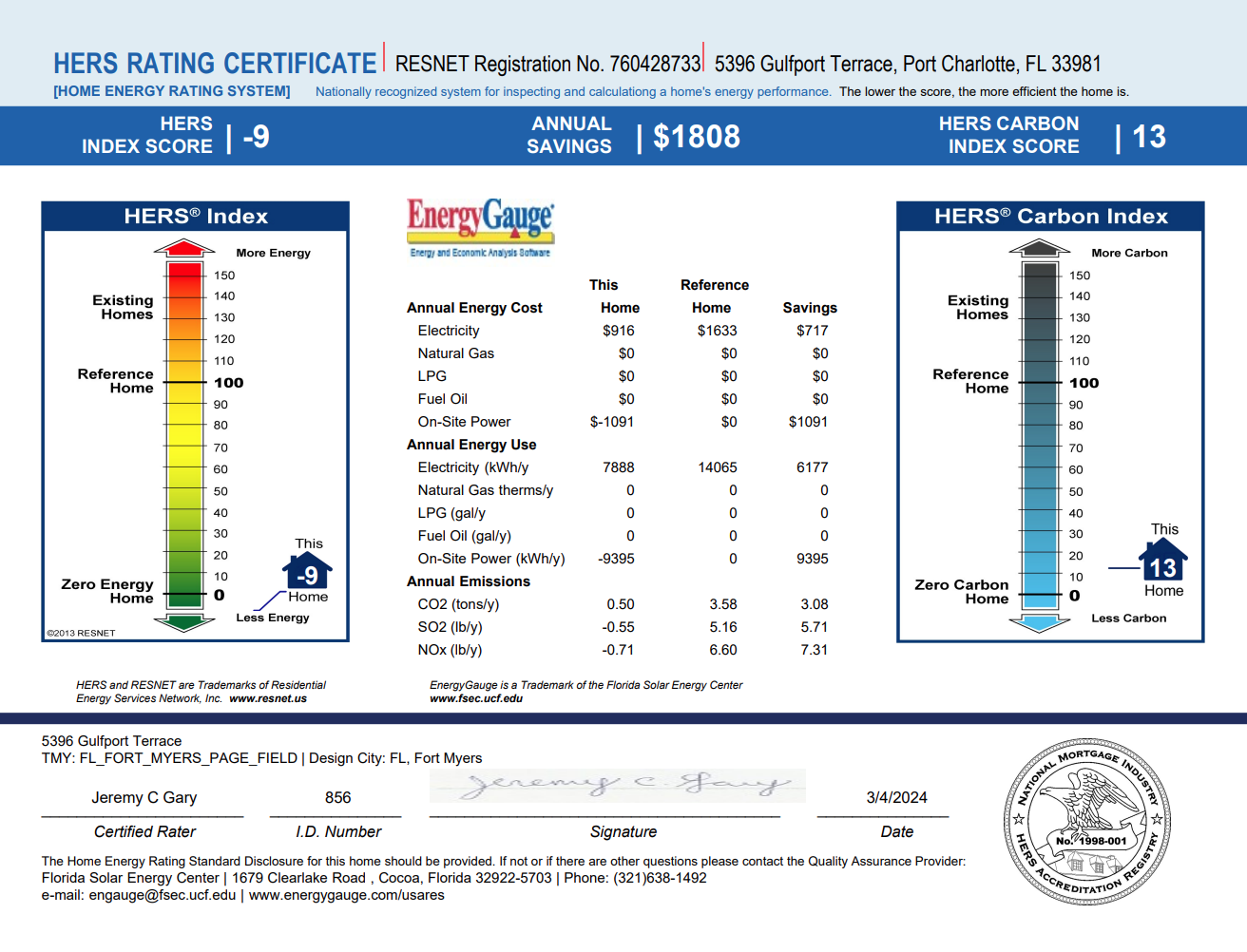The width and height of the screenshot is (1247, 952).
Task: Click the National Mortgage Industry accreditation seal
Action: tap(1087, 822)
